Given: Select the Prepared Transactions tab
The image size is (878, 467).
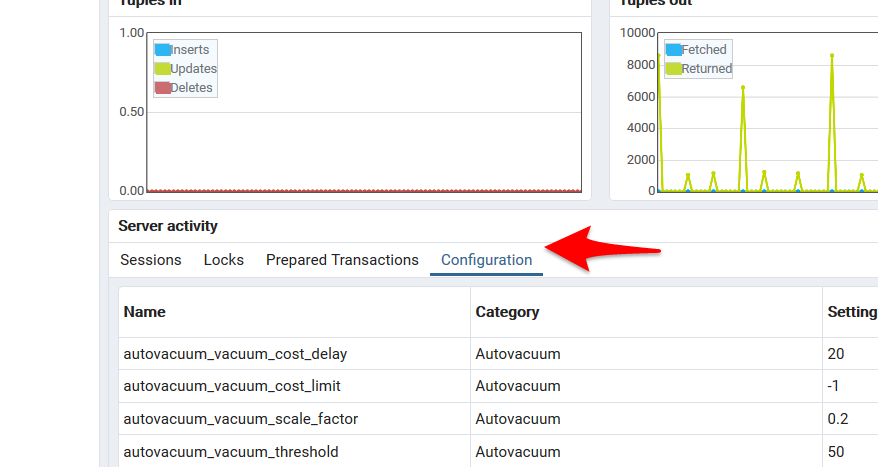Looking at the screenshot, I should pyautogui.click(x=342, y=260).
